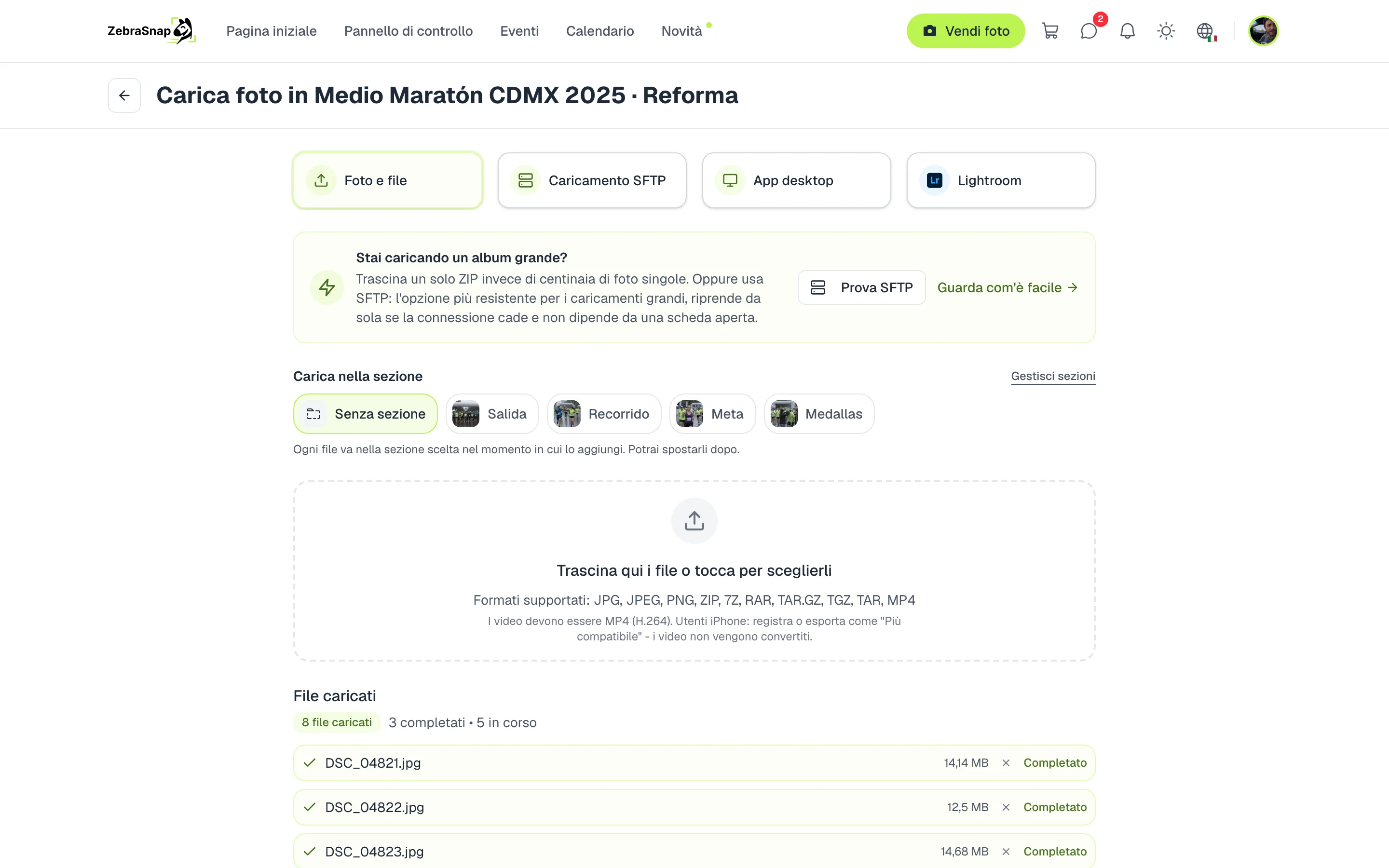
Task: Select the Medallas section
Action: [x=819, y=414]
